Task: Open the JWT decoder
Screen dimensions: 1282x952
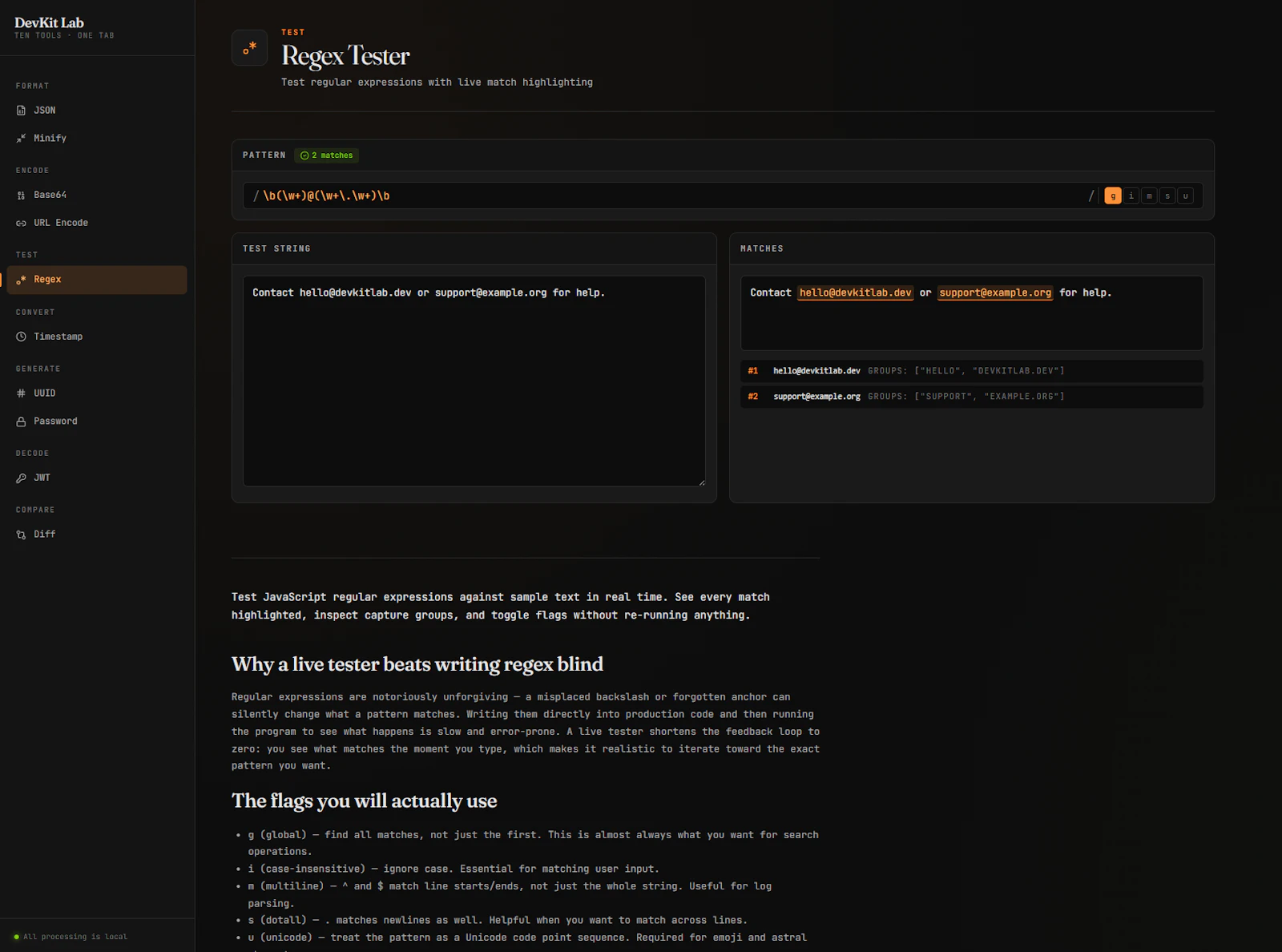Action: tap(97, 478)
